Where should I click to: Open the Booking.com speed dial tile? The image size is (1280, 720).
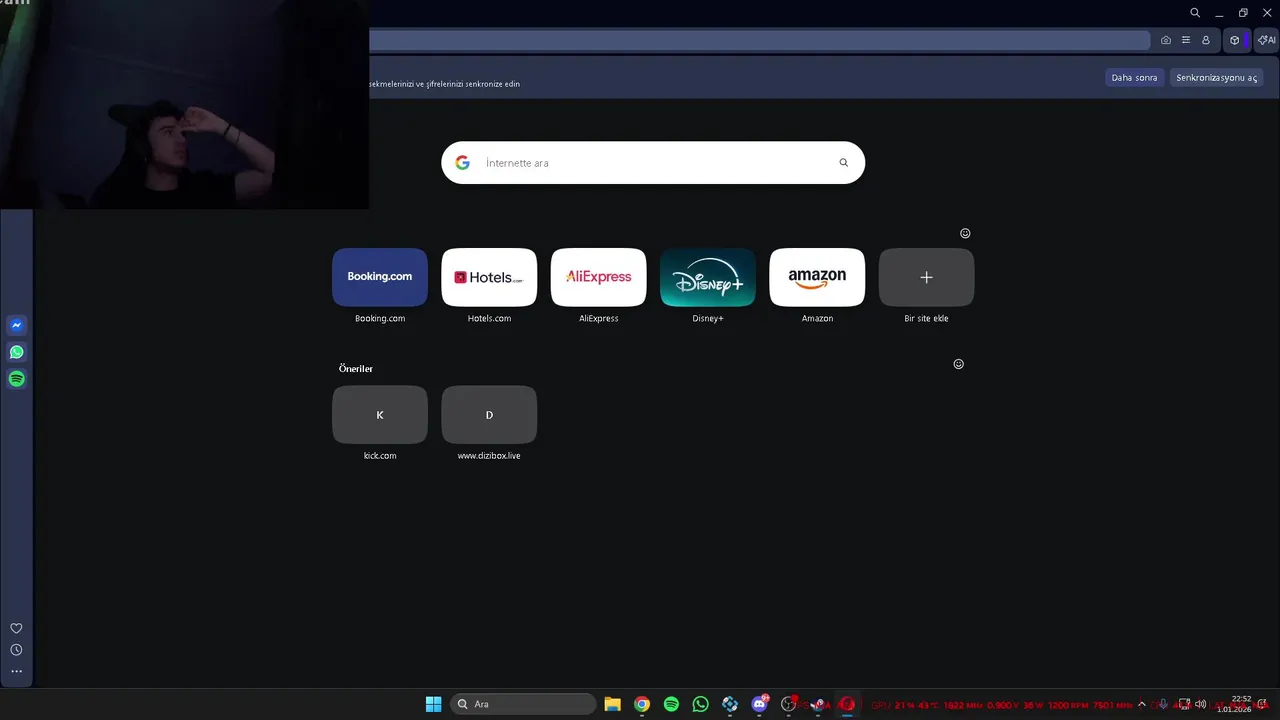point(380,277)
